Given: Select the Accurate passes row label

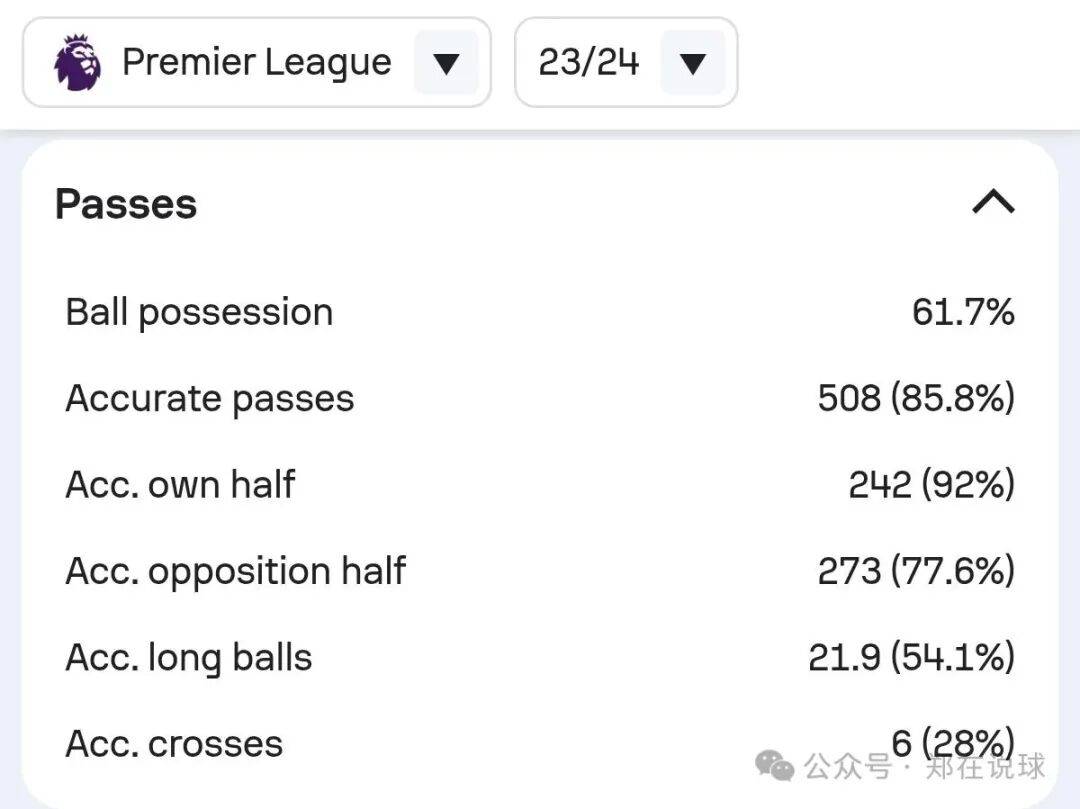Looking at the screenshot, I should 210,398.
